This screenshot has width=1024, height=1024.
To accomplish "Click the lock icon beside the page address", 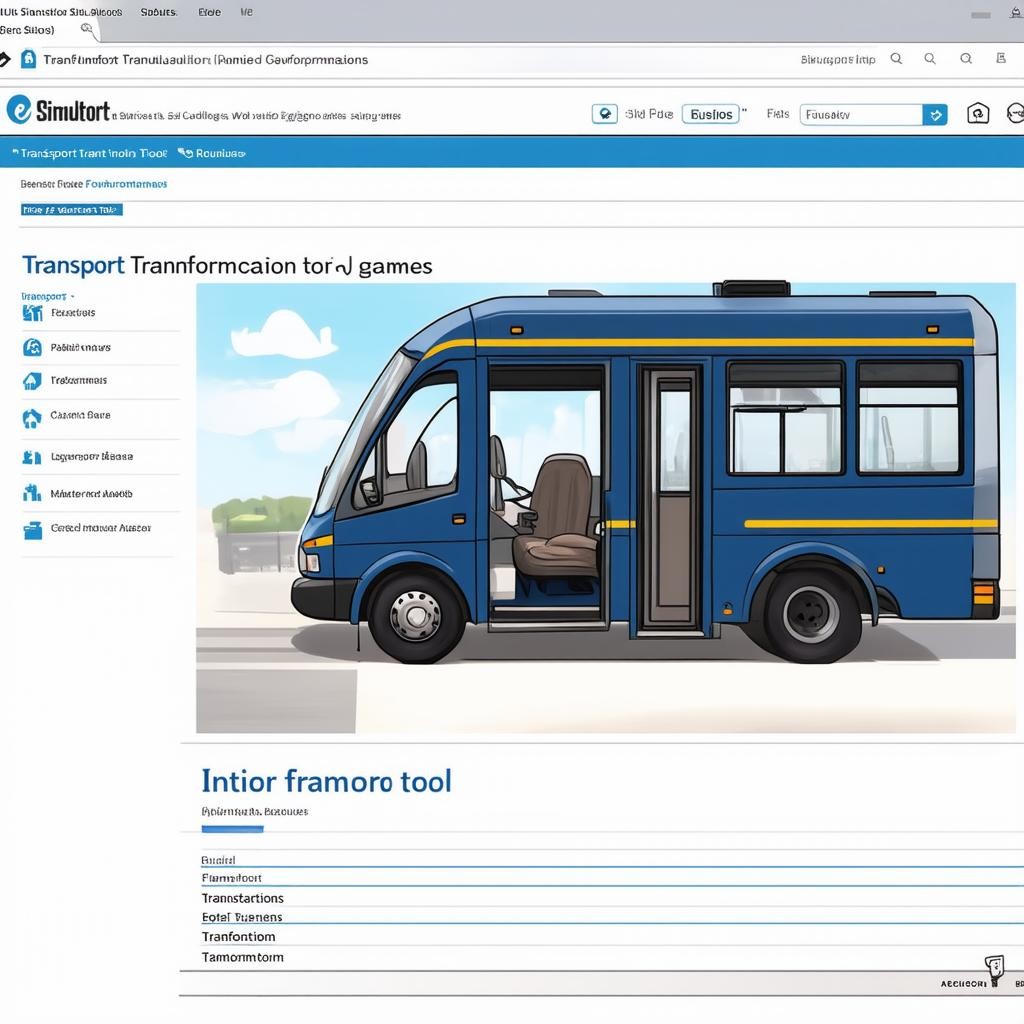I will click(x=28, y=60).
